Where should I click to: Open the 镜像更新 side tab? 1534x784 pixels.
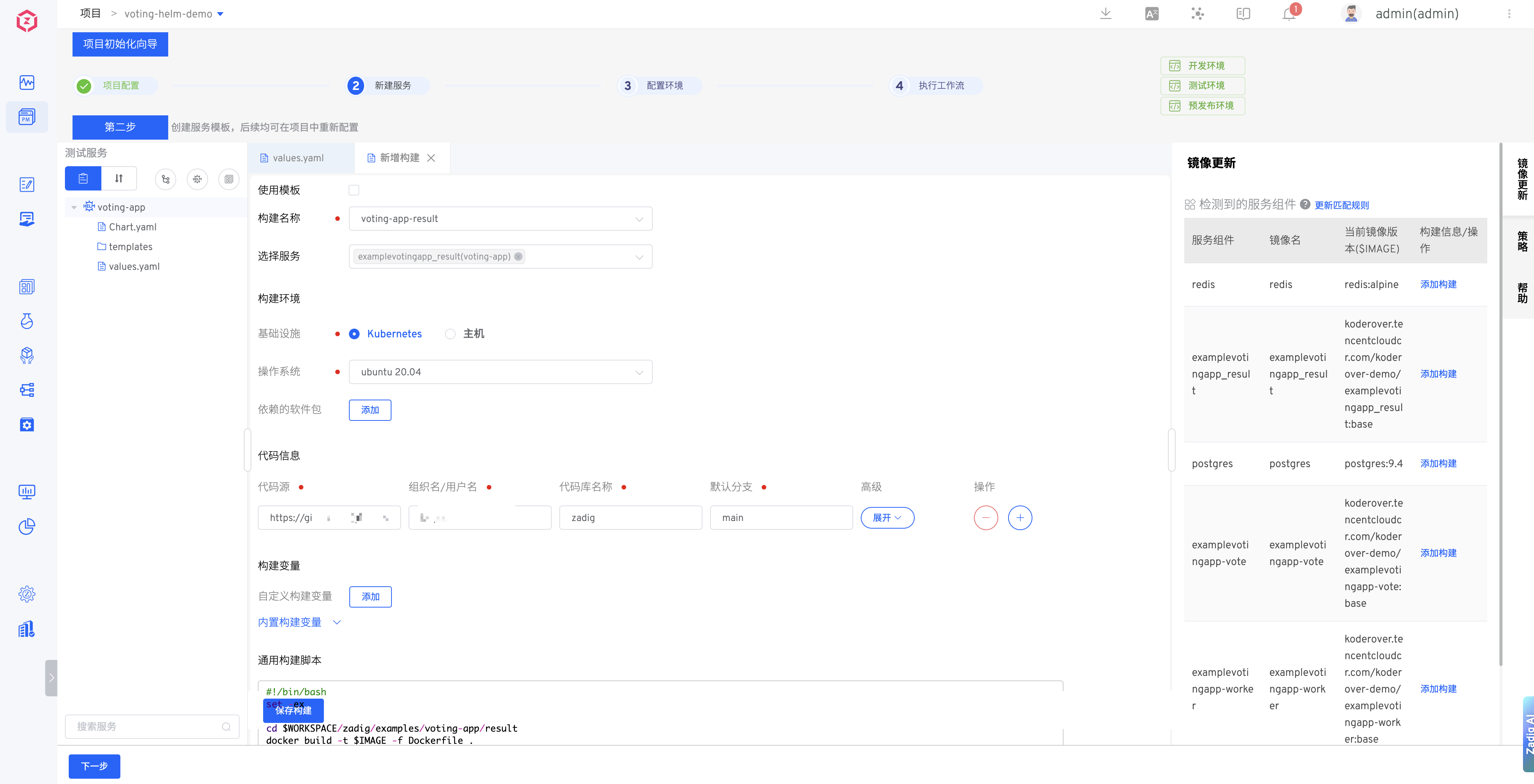1522,179
